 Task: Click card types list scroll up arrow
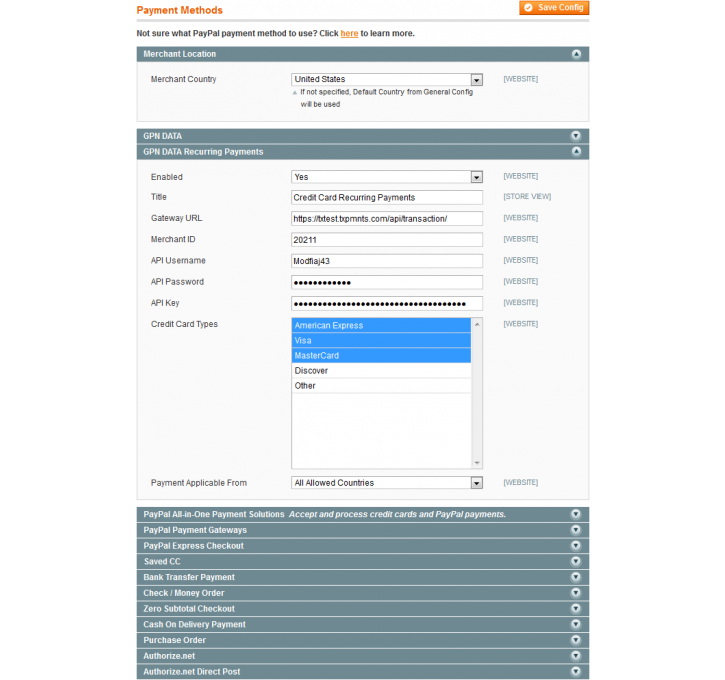point(477,325)
